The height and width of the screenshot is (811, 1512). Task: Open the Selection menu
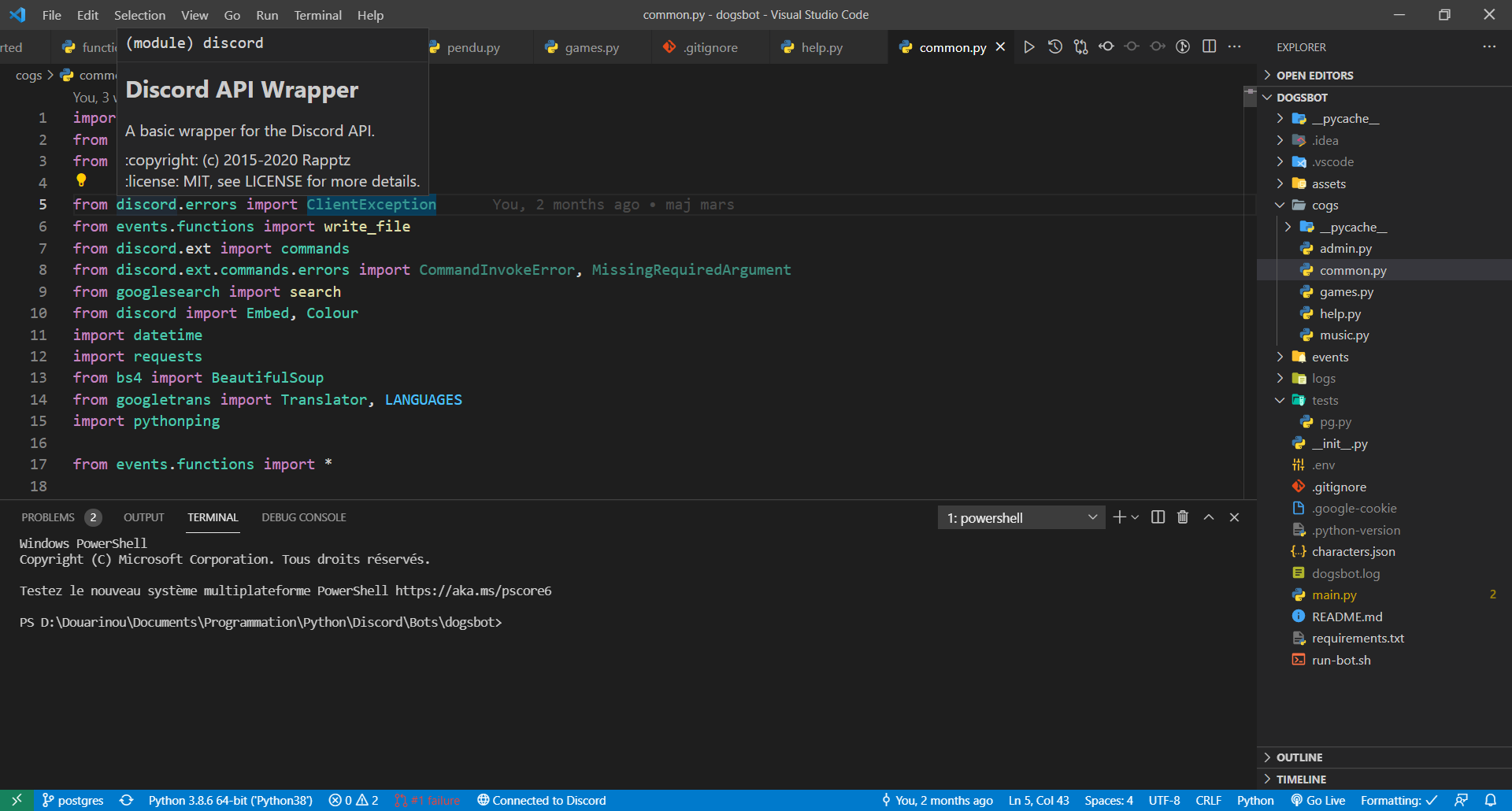(x=139, y=15)
